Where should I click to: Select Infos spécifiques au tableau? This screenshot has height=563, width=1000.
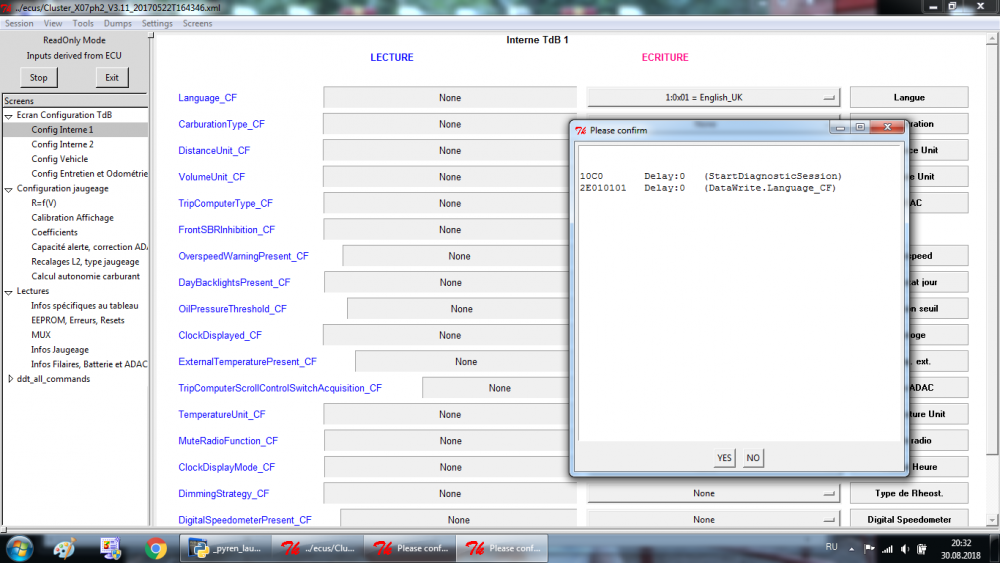(x=84, y=305)
